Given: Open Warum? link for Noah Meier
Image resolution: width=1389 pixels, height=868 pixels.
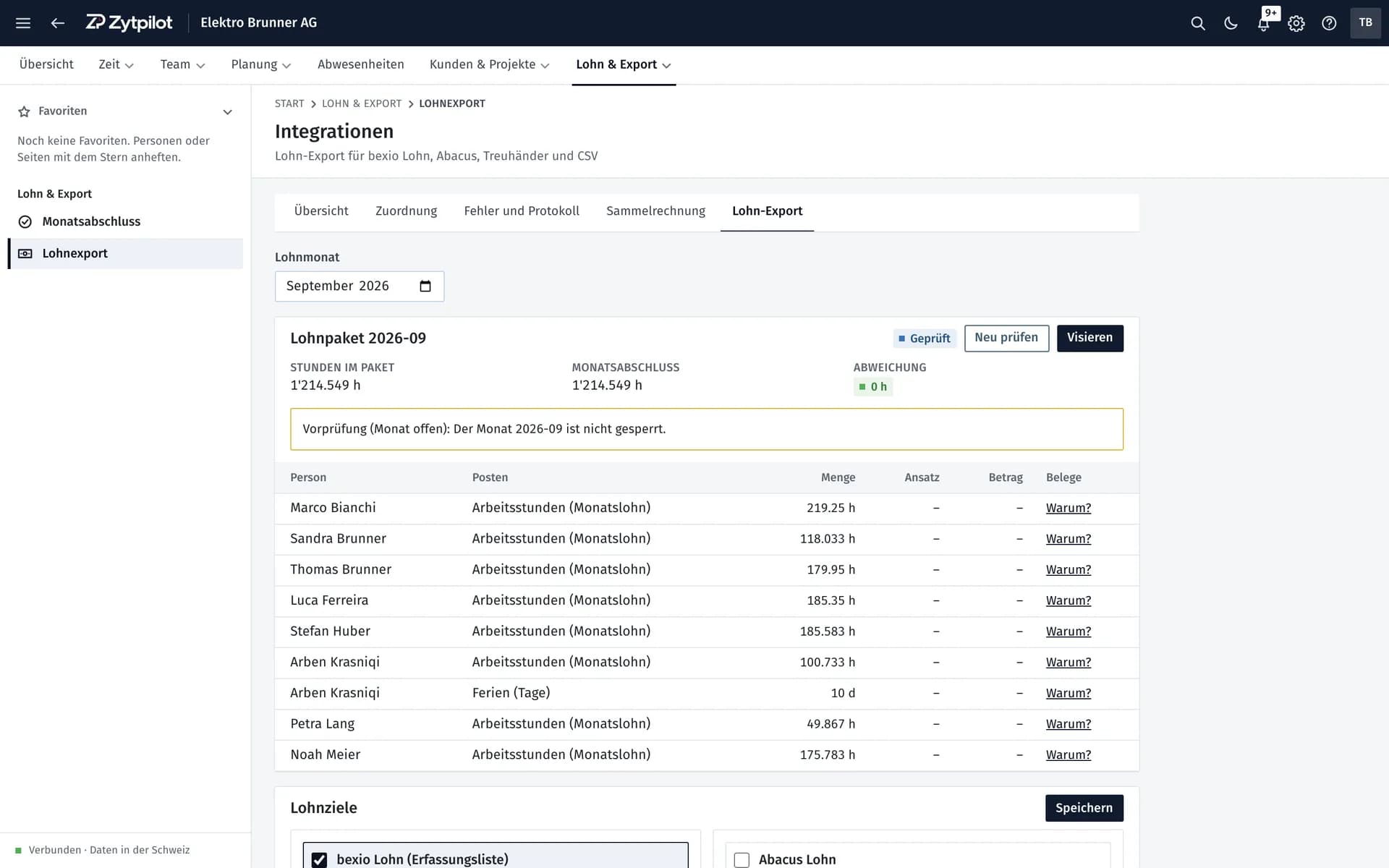Looking at the screenshot, I should [1068, 755].
